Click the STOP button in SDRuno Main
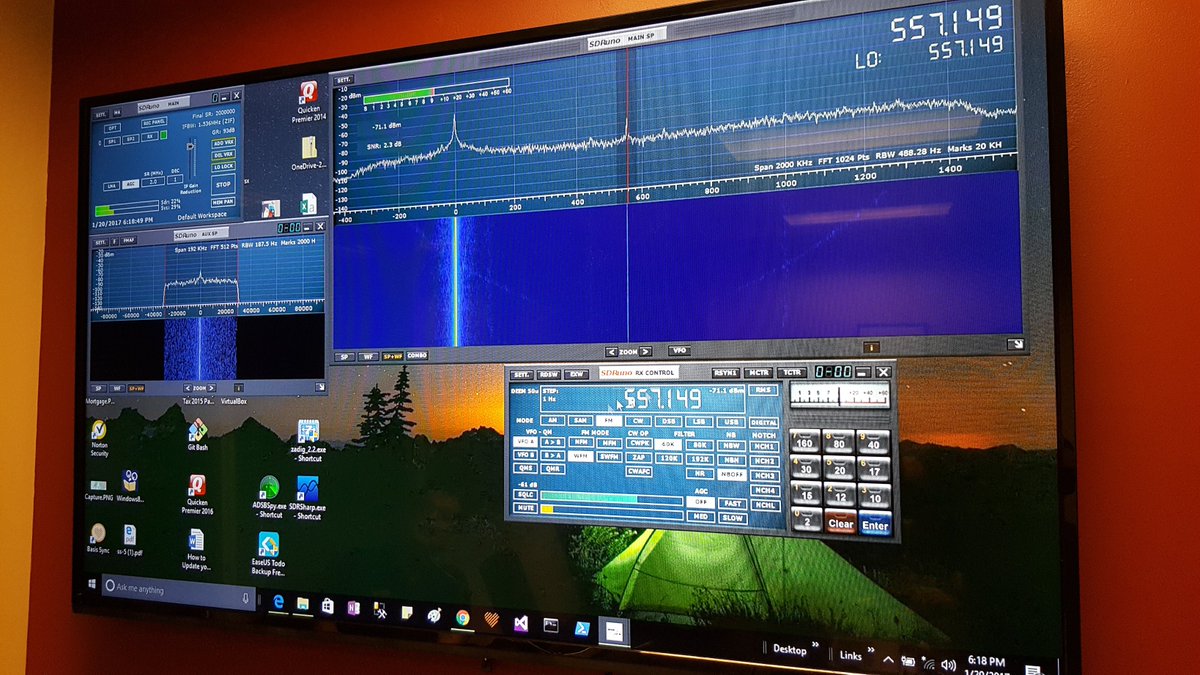This screenshot has width=1200, height=675. (223, 184)
